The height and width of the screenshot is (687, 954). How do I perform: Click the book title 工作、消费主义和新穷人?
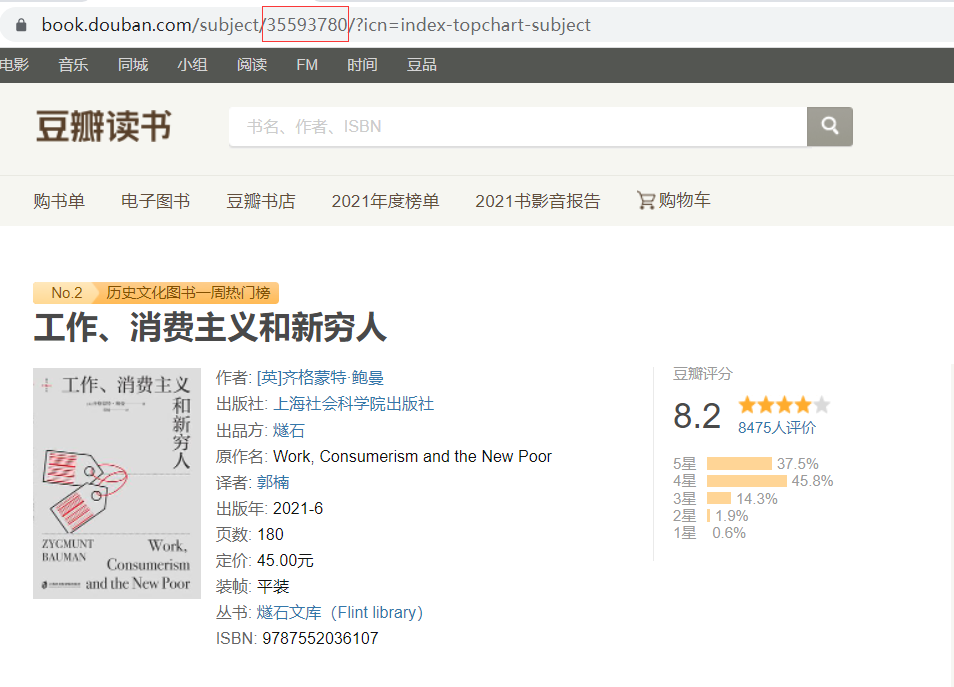210,327
